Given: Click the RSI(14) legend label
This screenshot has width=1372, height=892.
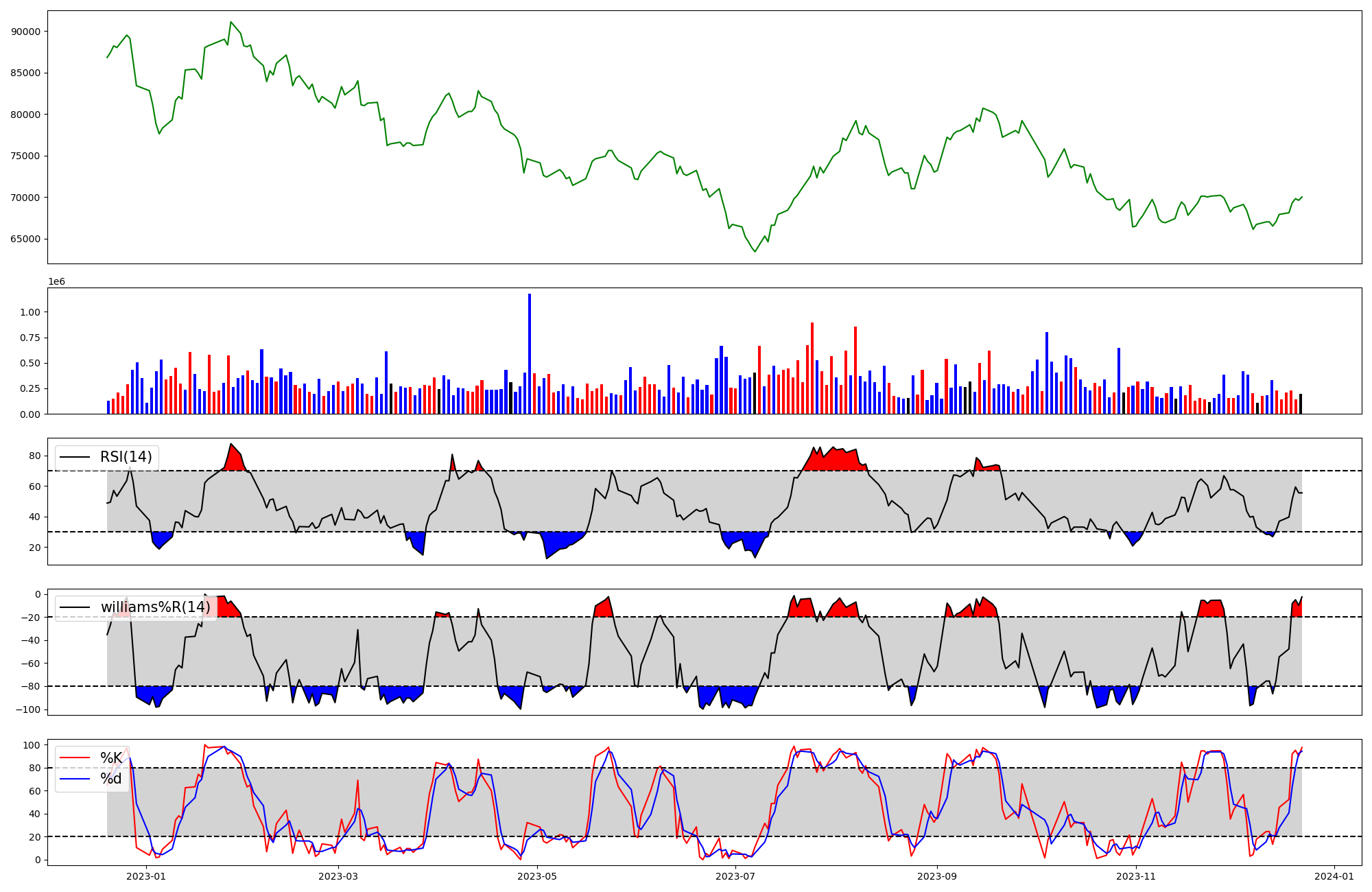Looking at the screenshot, I should (x=126, y=457).
